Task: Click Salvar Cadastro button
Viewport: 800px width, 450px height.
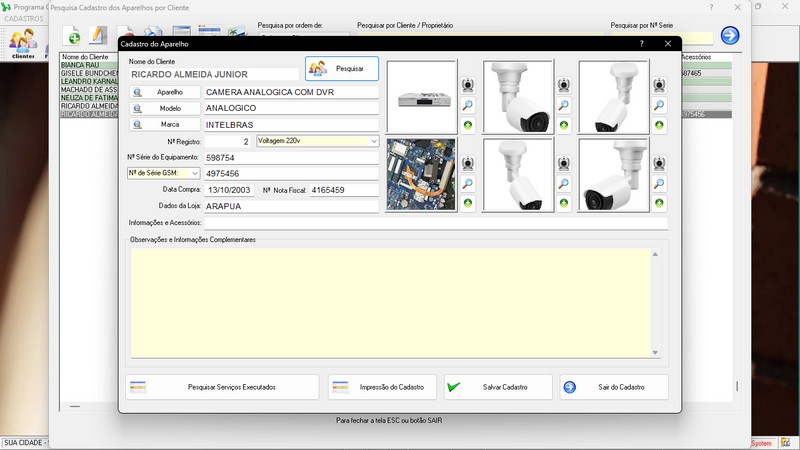Action: point(498,387)
